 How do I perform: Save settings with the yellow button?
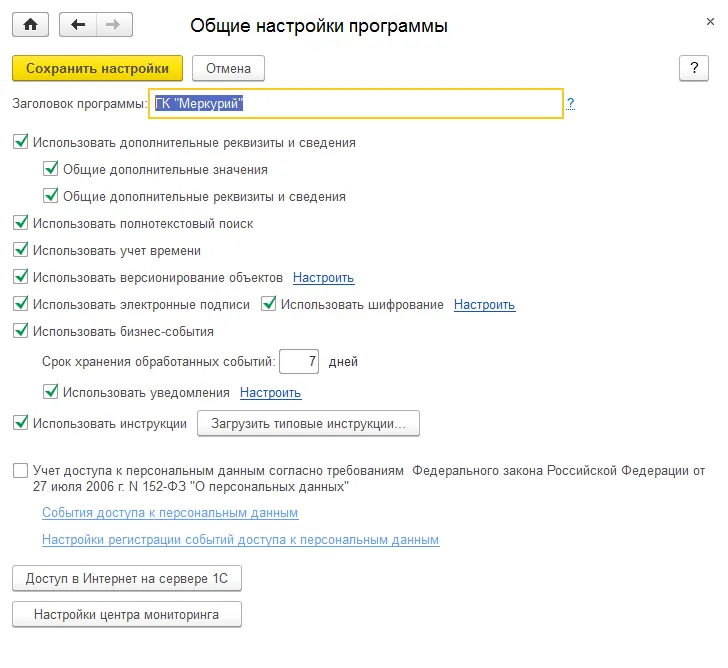(x=98, y=68)
